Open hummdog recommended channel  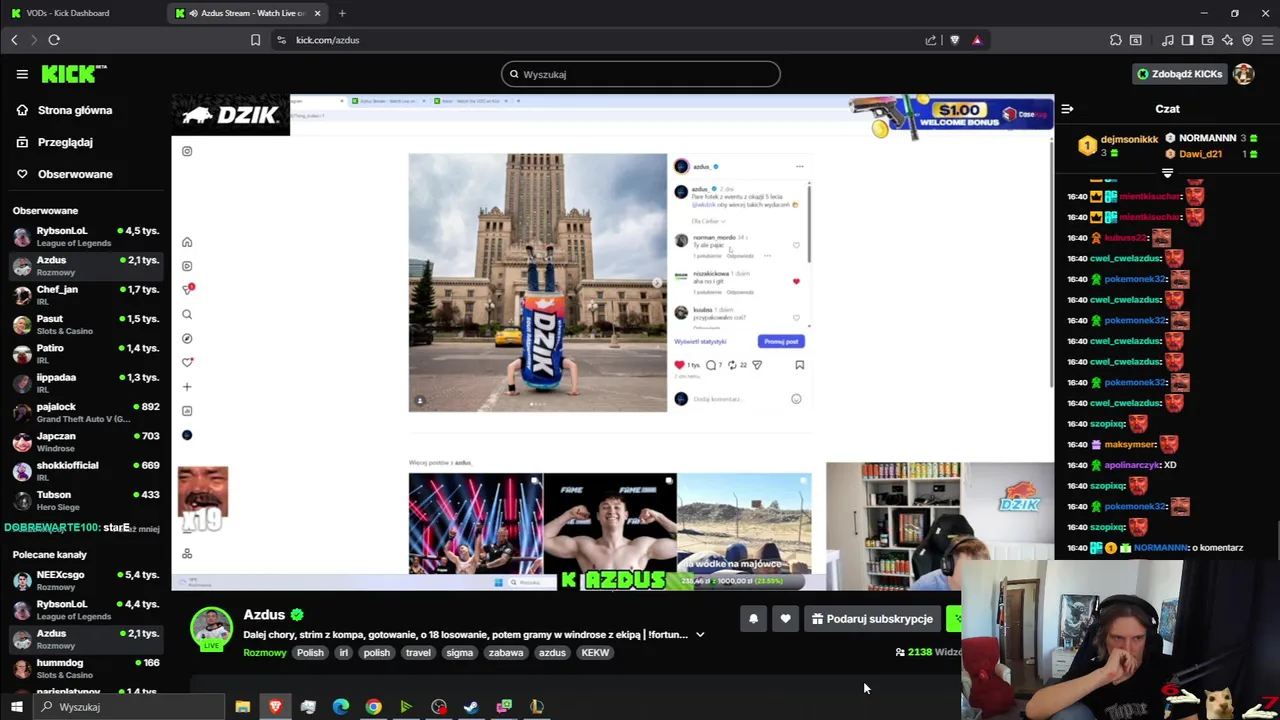coord(86,668)
